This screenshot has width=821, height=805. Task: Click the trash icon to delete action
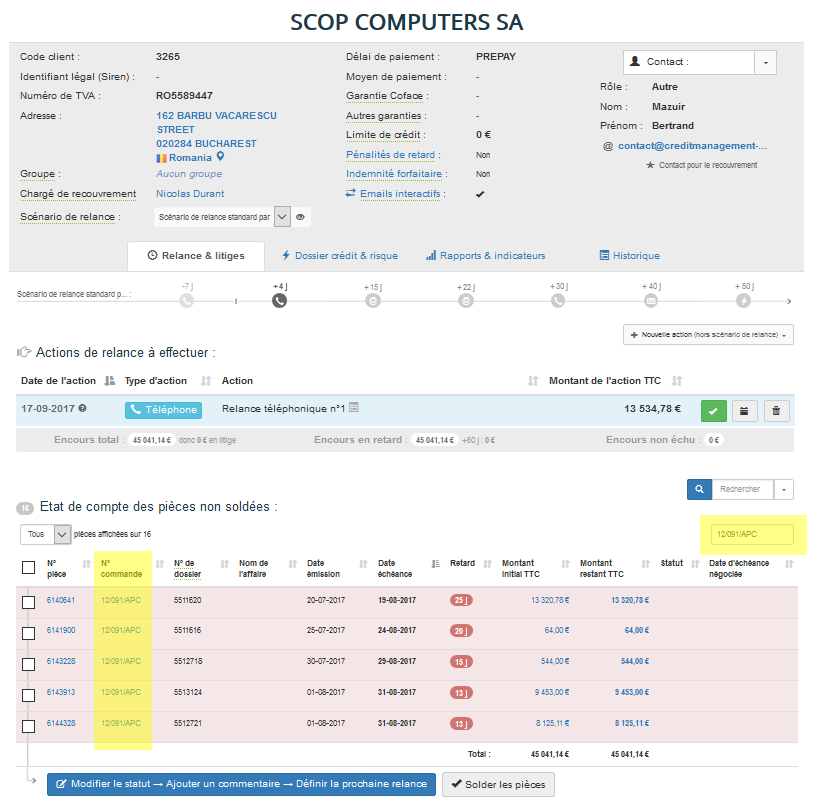[778, 409]
